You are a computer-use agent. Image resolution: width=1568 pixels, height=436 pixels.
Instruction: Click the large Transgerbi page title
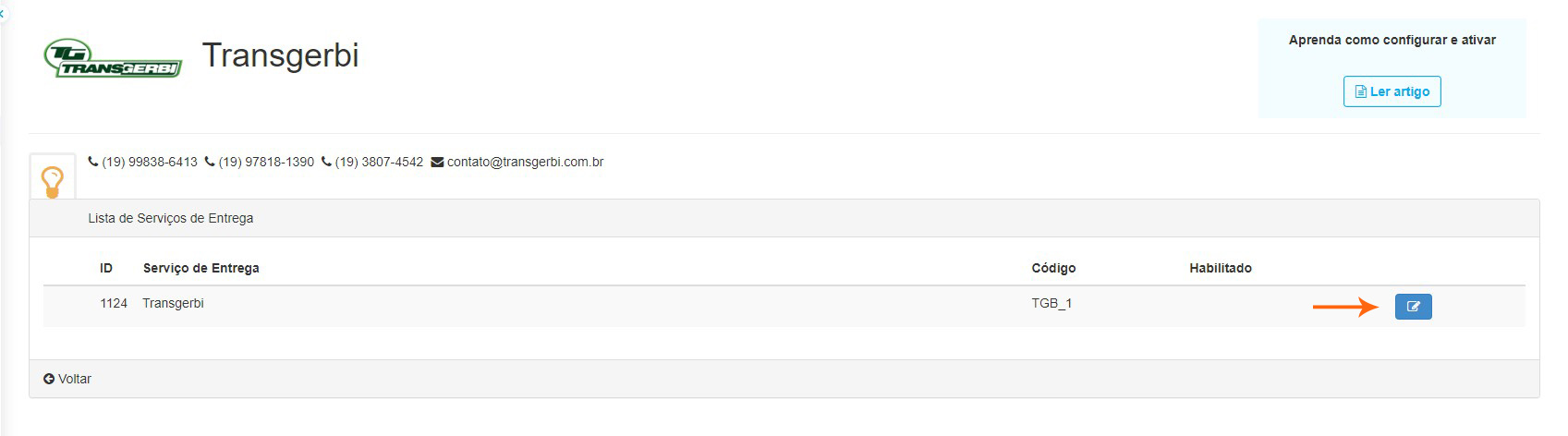tap(280, 55)
